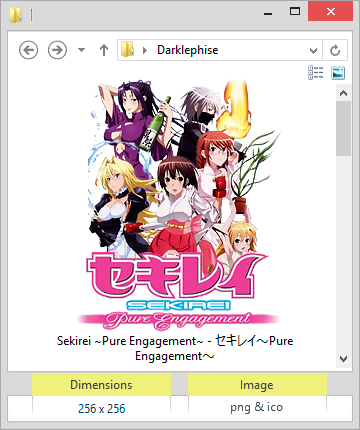Click the Image header

pos(257,385)
